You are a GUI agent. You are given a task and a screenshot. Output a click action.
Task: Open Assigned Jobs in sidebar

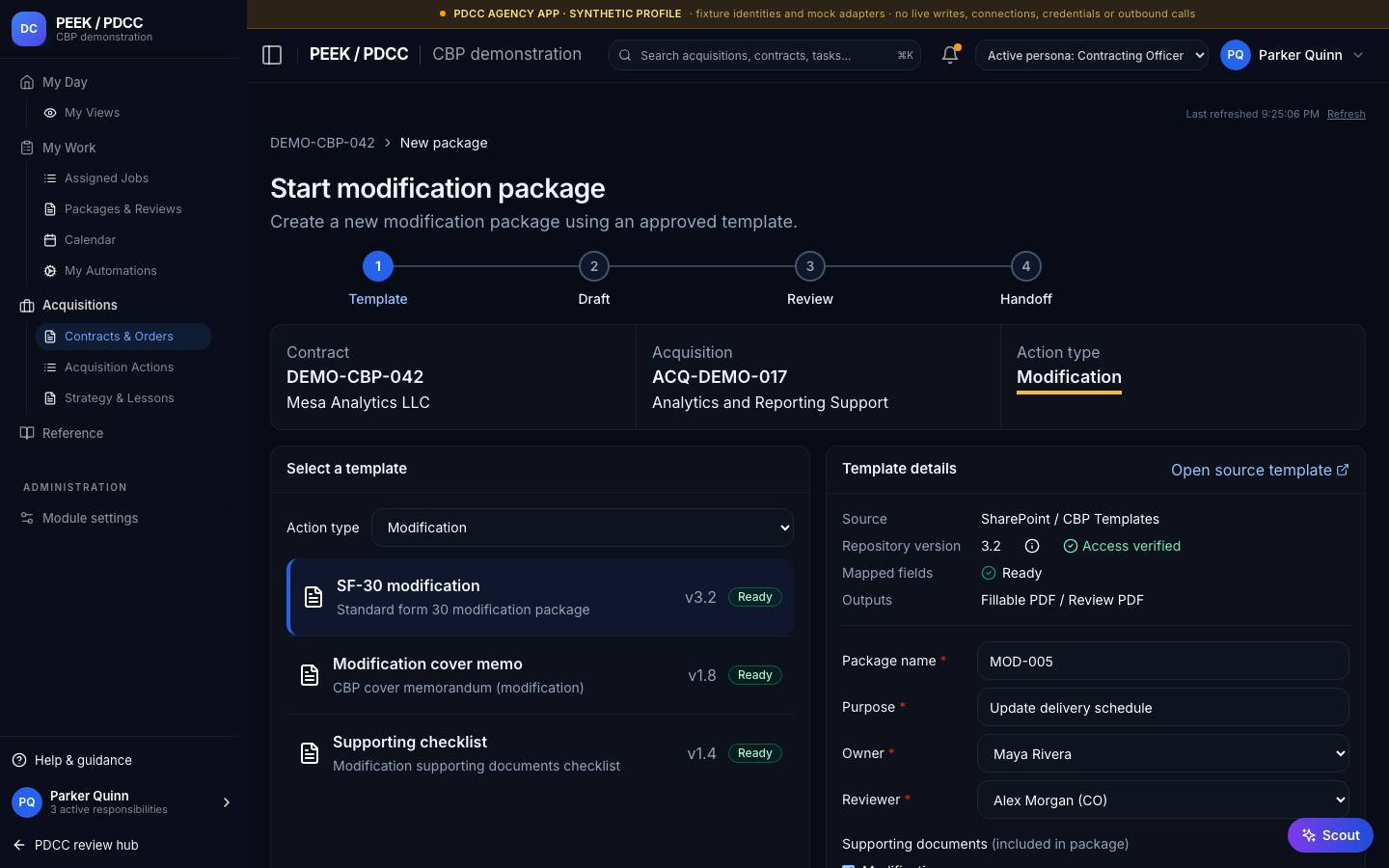click(x=123, y=178)
